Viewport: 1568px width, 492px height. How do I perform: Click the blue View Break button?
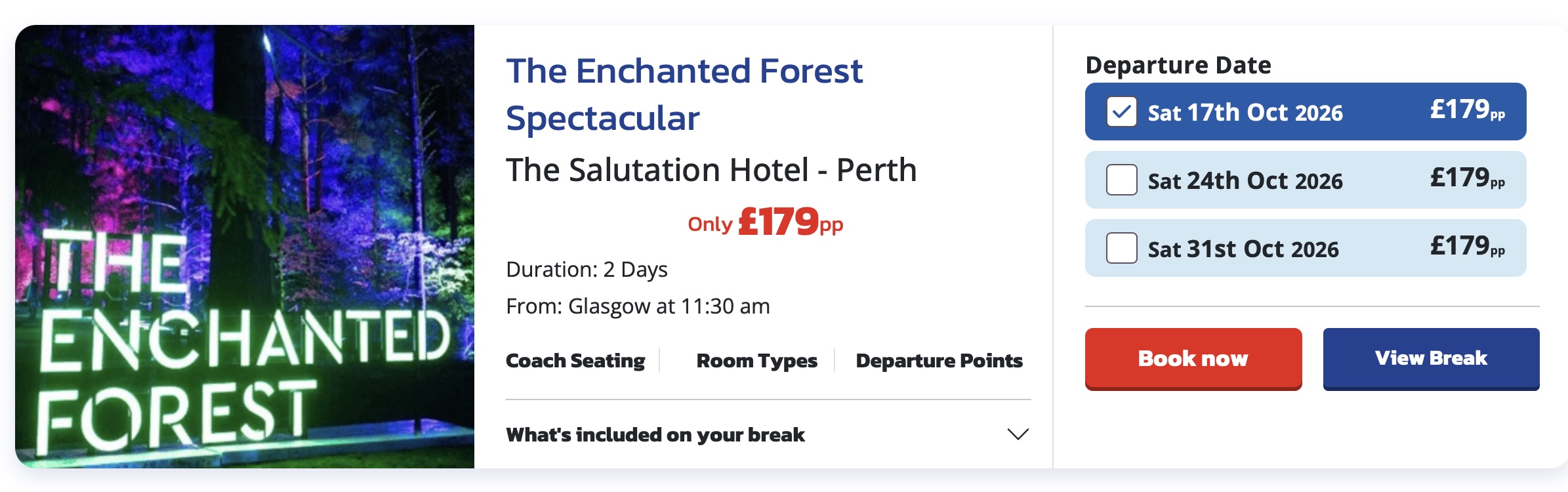click(1431, 358)
